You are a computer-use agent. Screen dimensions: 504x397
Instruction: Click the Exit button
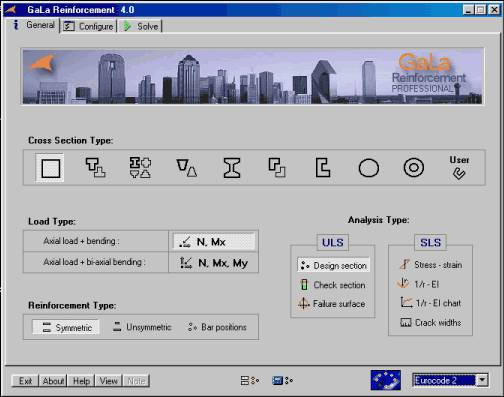click(x=25, y=381)
